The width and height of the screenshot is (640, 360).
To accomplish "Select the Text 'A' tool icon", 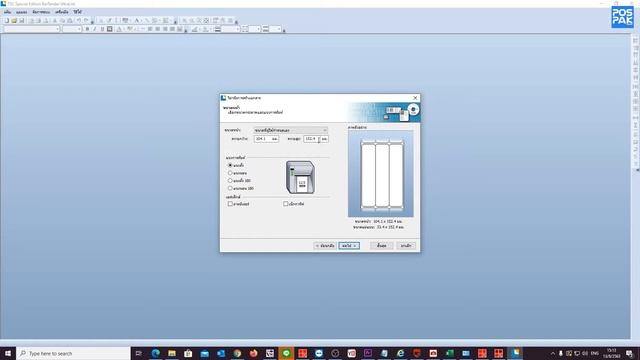I will (137, 20).
